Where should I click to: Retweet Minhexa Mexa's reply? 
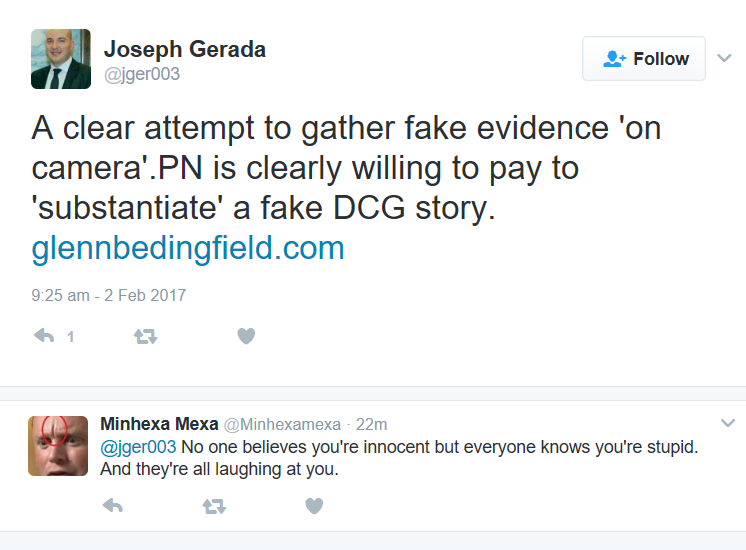213,506
